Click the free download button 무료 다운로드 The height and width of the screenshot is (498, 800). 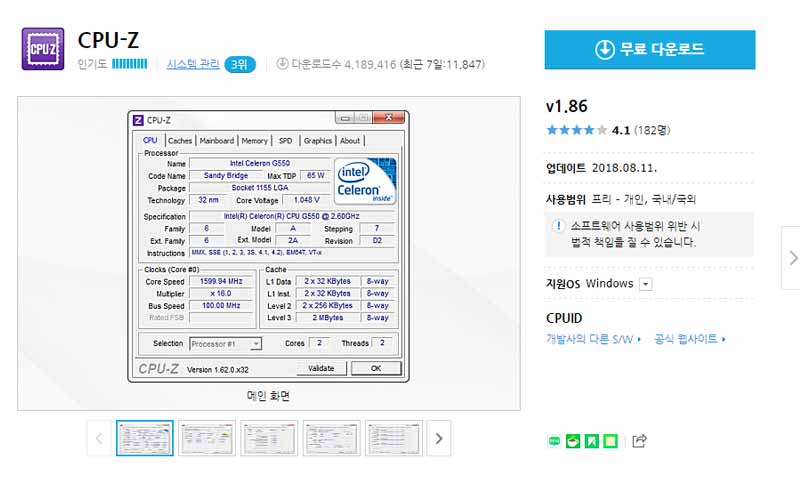coord(649,49)
